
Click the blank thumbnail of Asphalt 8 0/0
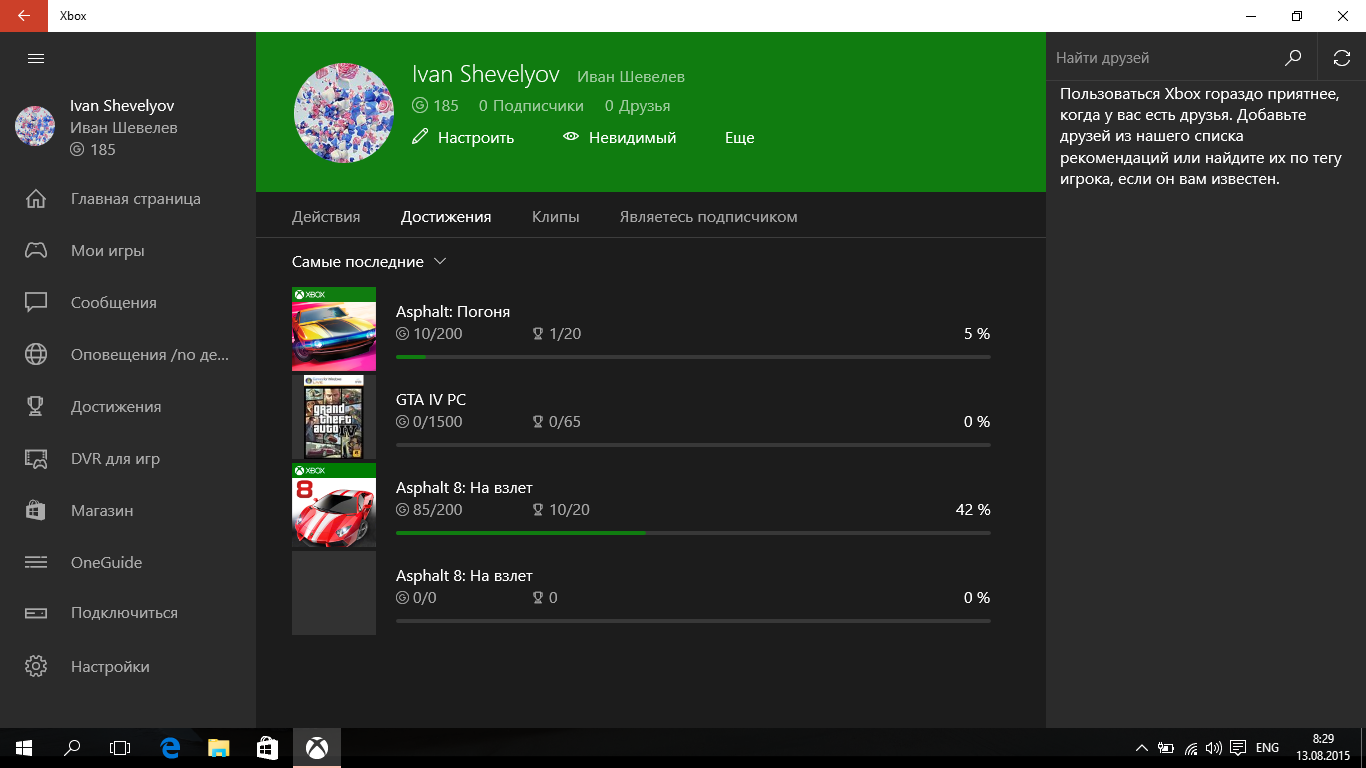pos(334,593)
